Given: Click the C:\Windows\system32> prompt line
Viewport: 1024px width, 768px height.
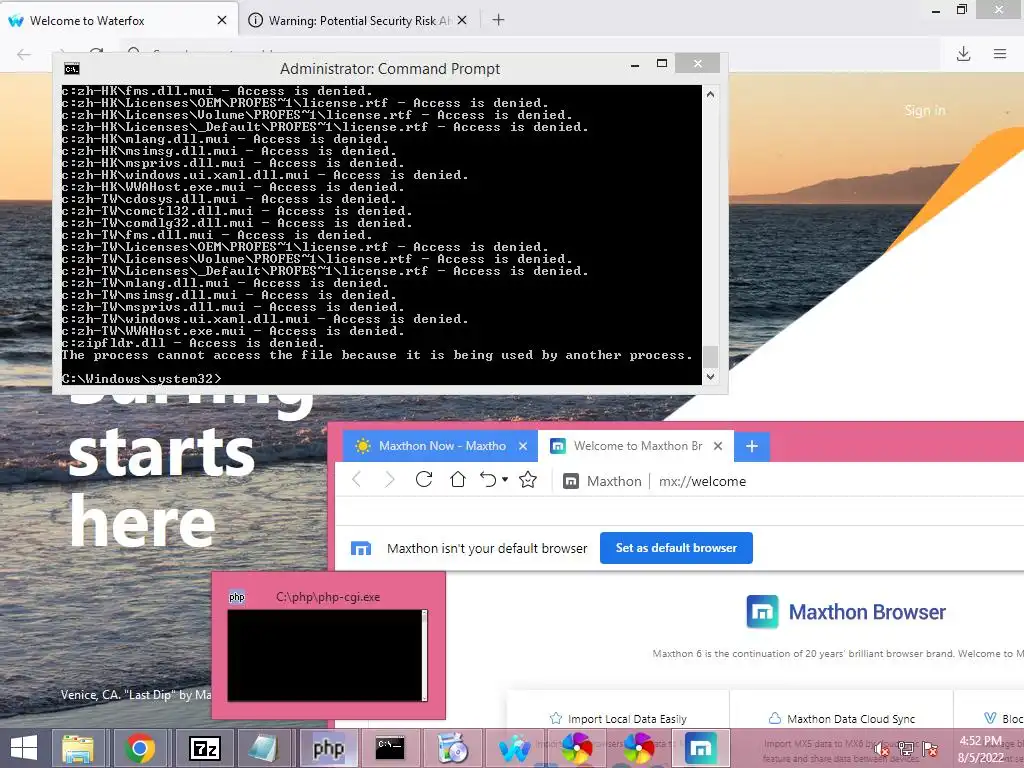Looking at the screenshot, I should coord(142,379).
